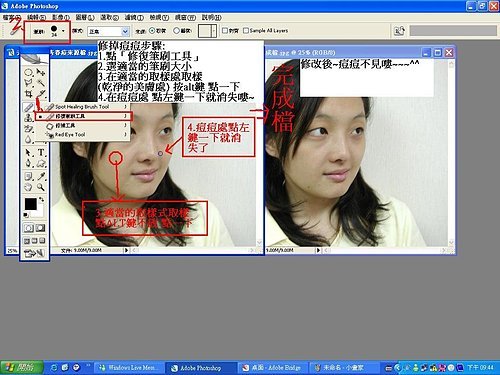The width and height of the screenshot is (500, 375).
Task: Open the Layer menu
Action: 85,17
